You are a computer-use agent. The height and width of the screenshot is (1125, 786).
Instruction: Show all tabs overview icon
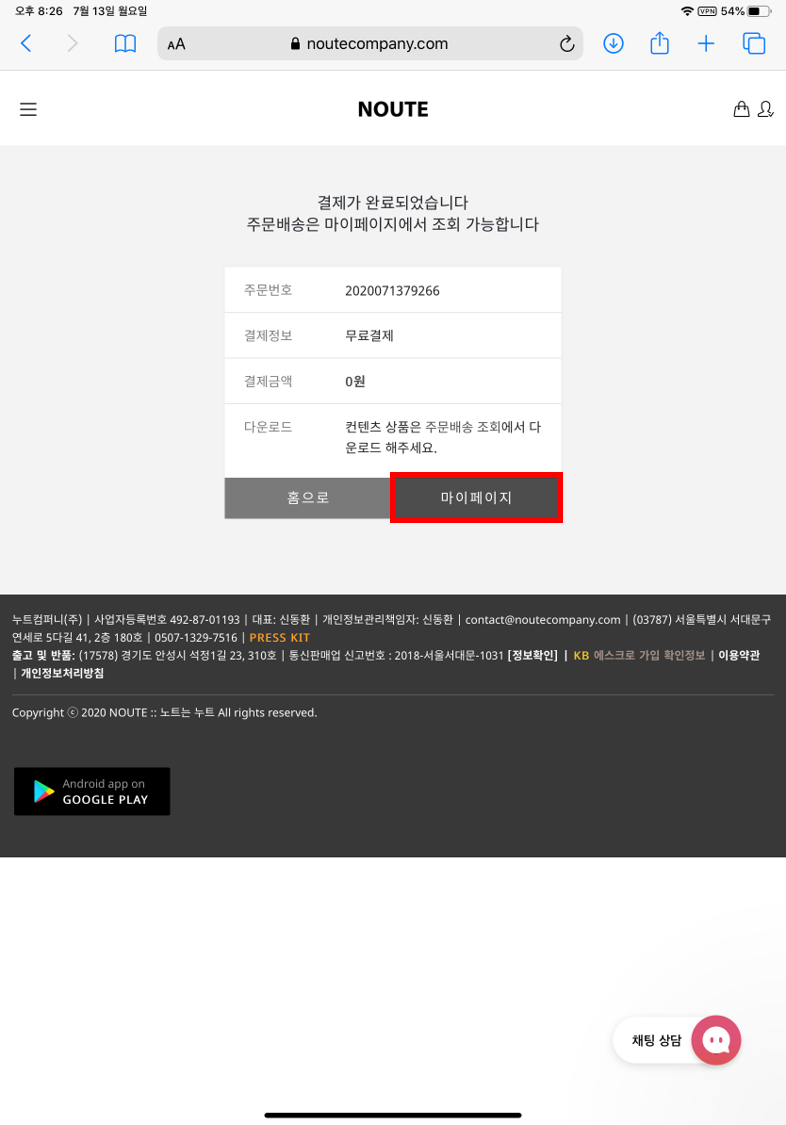coord(754,44)
